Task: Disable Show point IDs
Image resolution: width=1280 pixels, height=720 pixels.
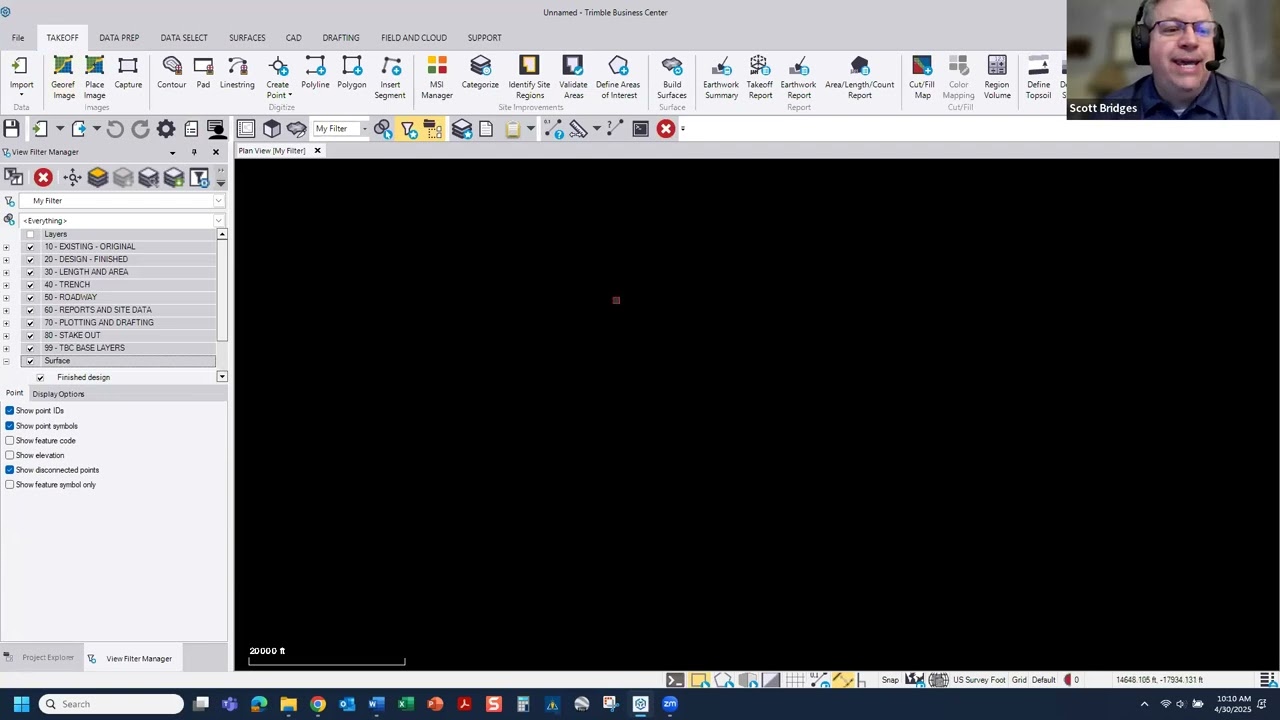Action: click(10, 411)
